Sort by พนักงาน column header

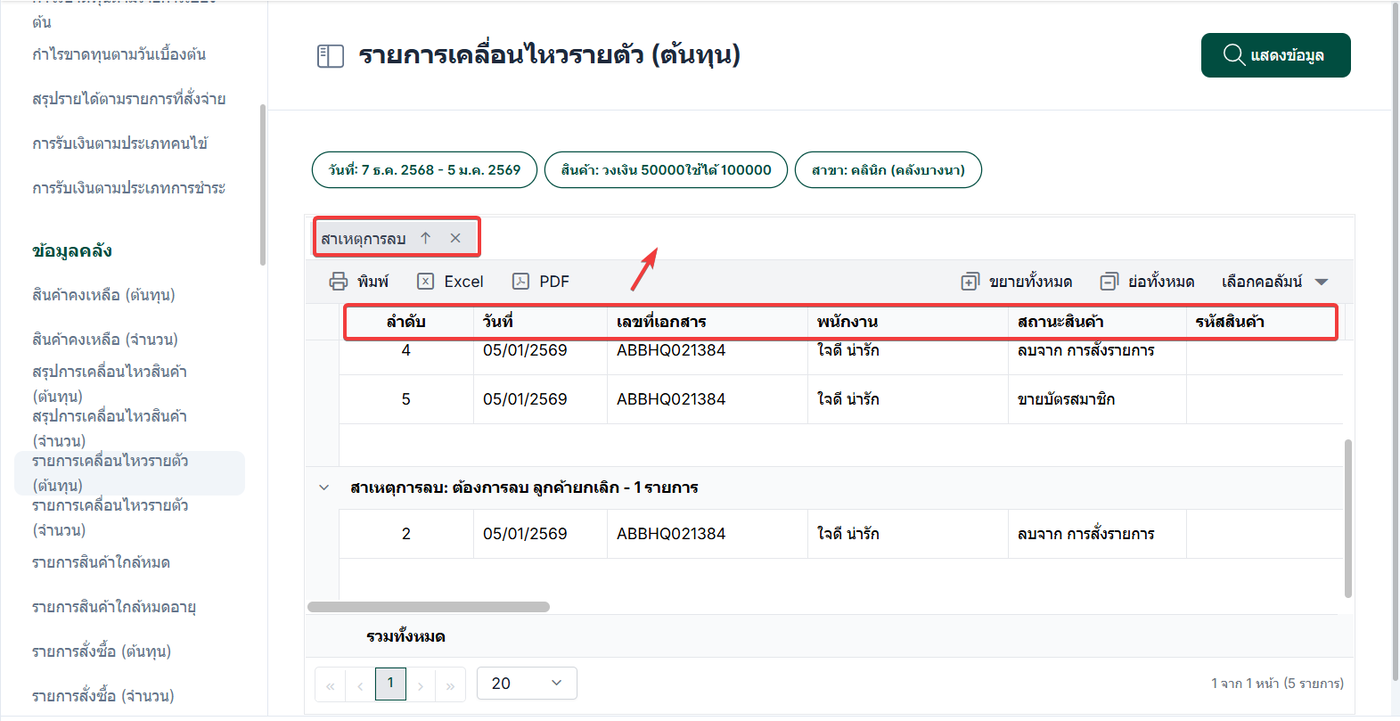tap(907, 322)
